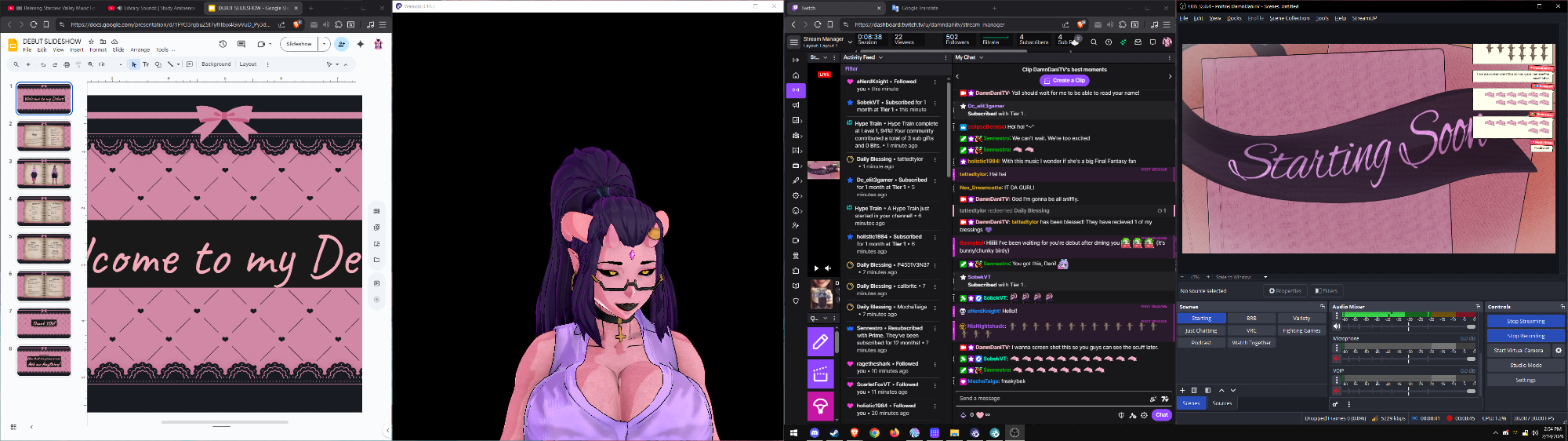This screenshot has width=1568, height=441.
Task: Switch to the Sources tab in OBS
Action: point(1221,403)
